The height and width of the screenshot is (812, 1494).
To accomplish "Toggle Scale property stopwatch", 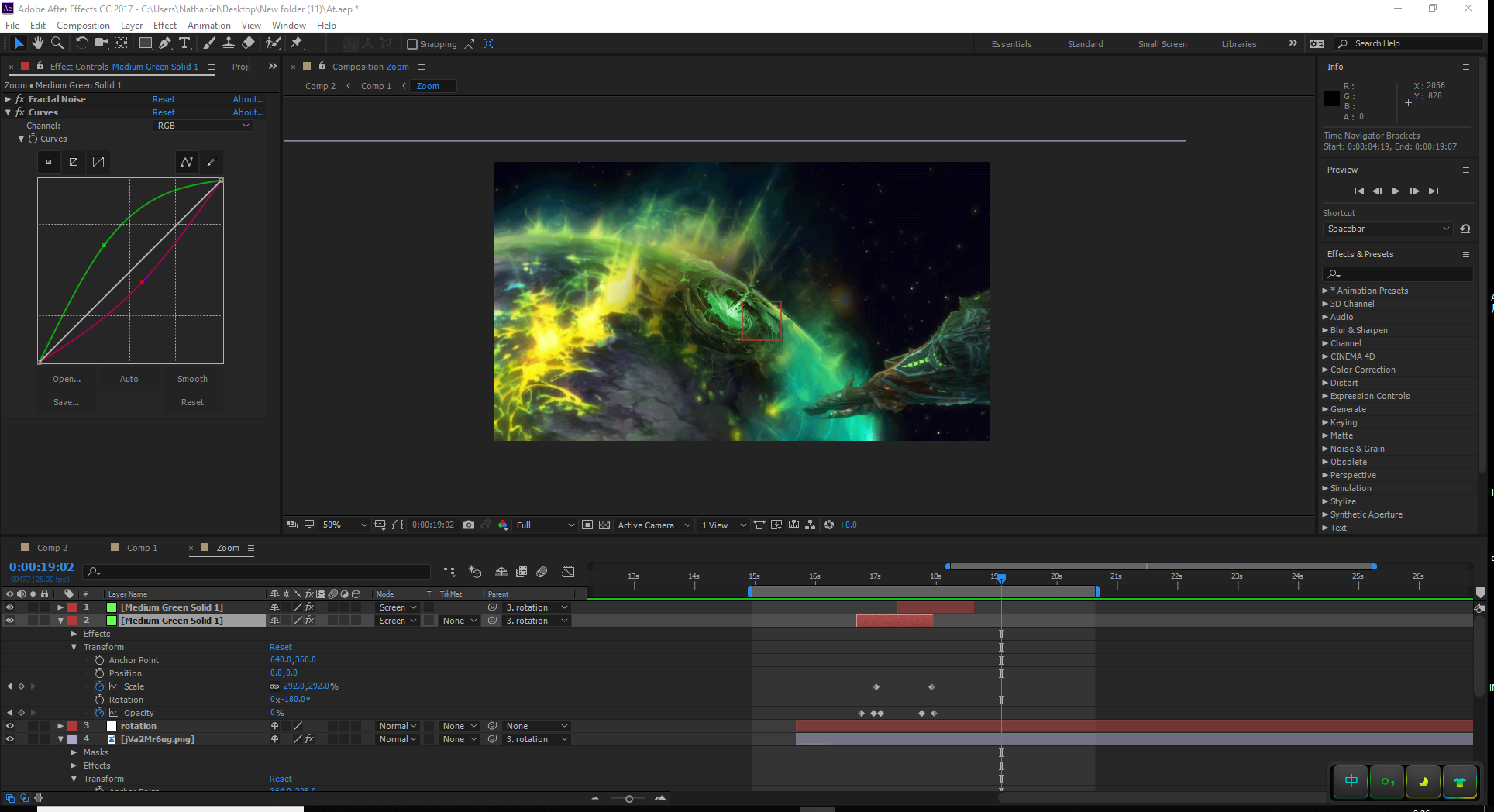I will click(99, 686).
